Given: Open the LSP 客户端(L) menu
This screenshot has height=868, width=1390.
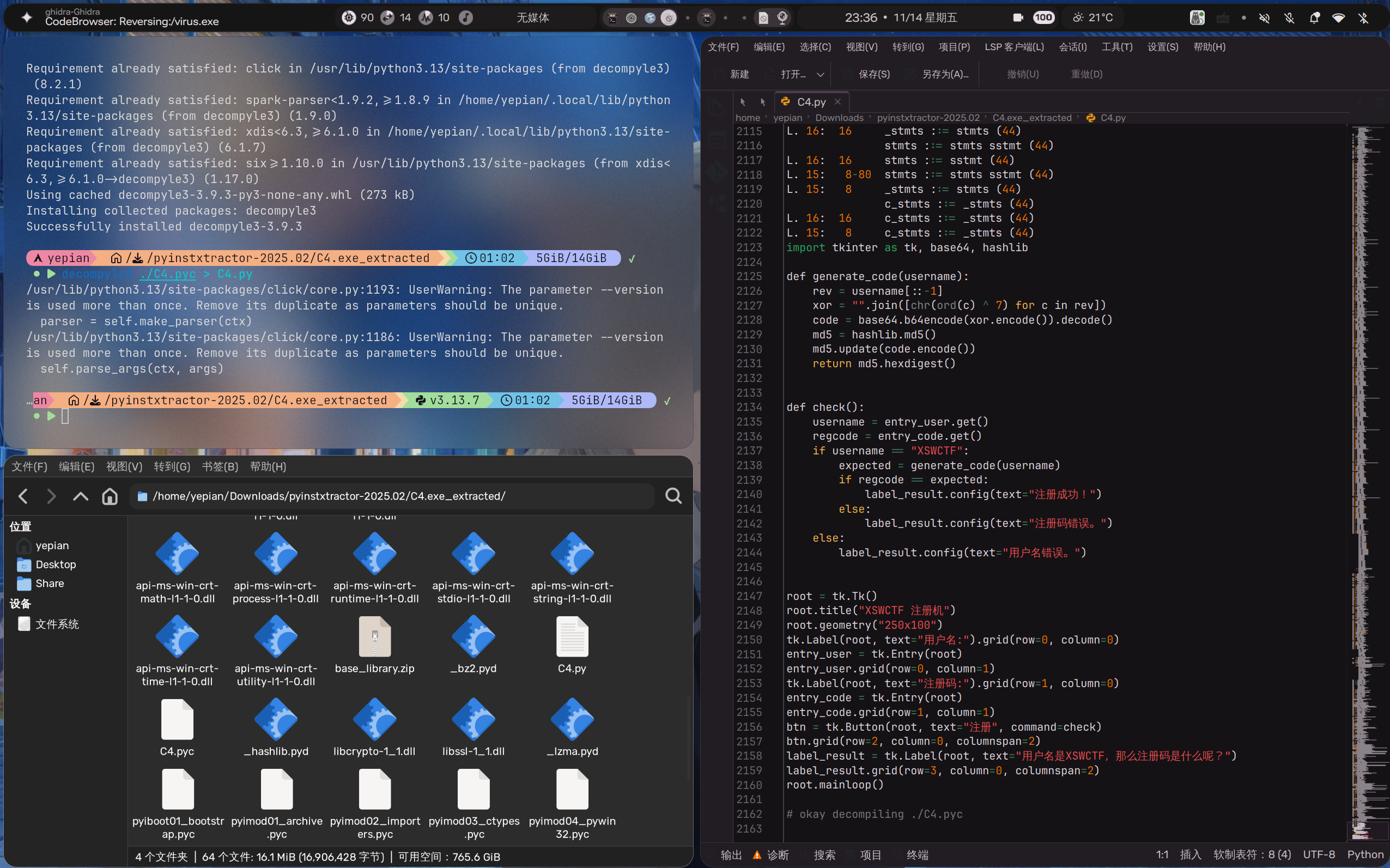Looking at the screenshot, I should [x=1013, y=47].
